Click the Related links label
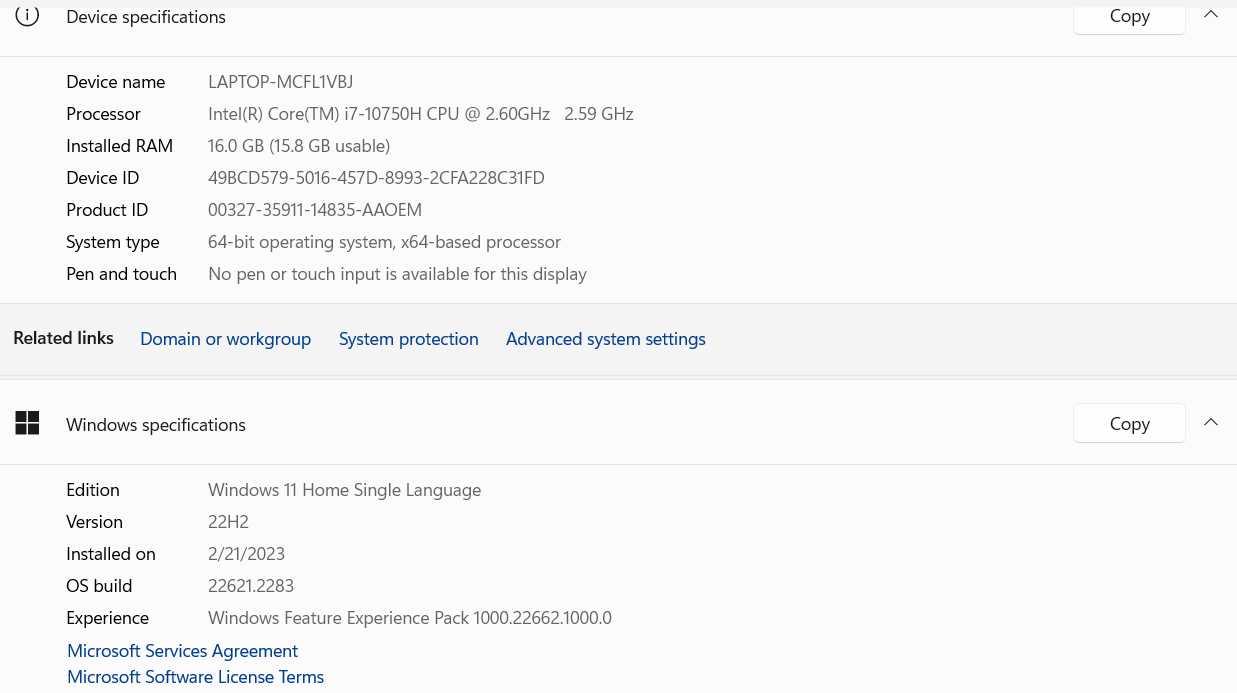1237x693 pixels. point(63,338)
